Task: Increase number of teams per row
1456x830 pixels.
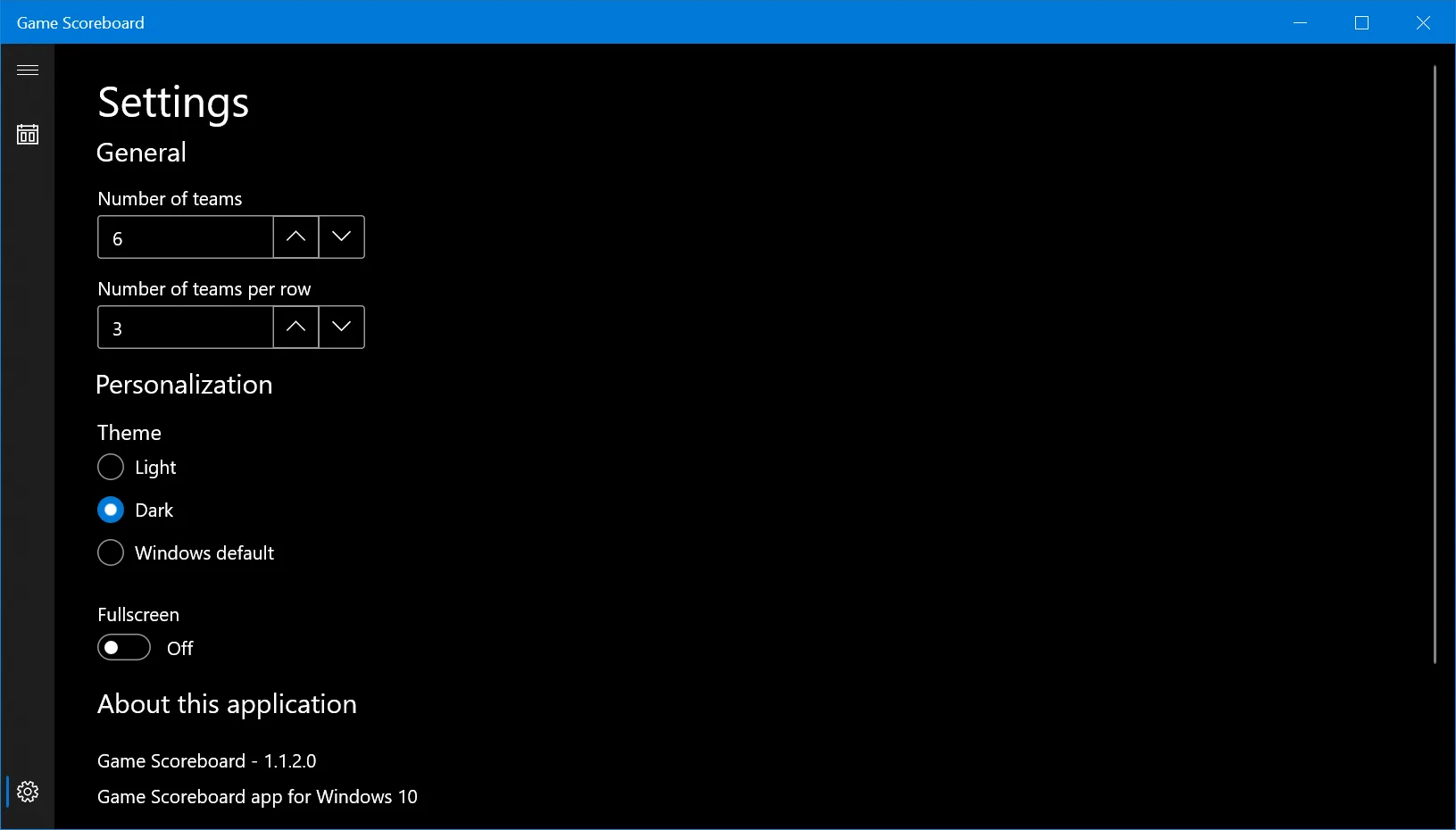Action: click(x=295, y=327)
